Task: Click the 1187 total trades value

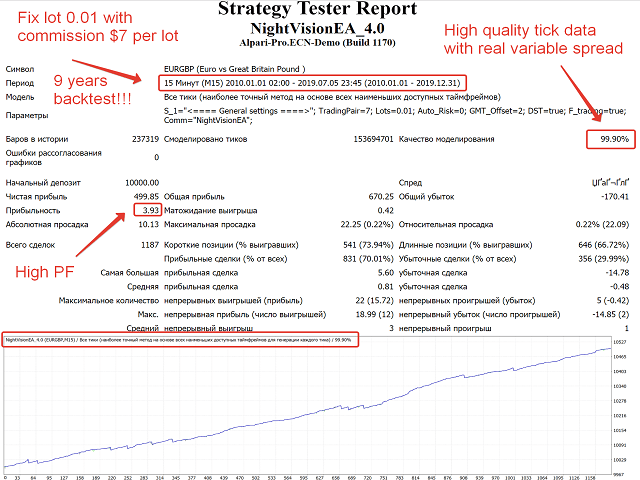Action: 150,245
